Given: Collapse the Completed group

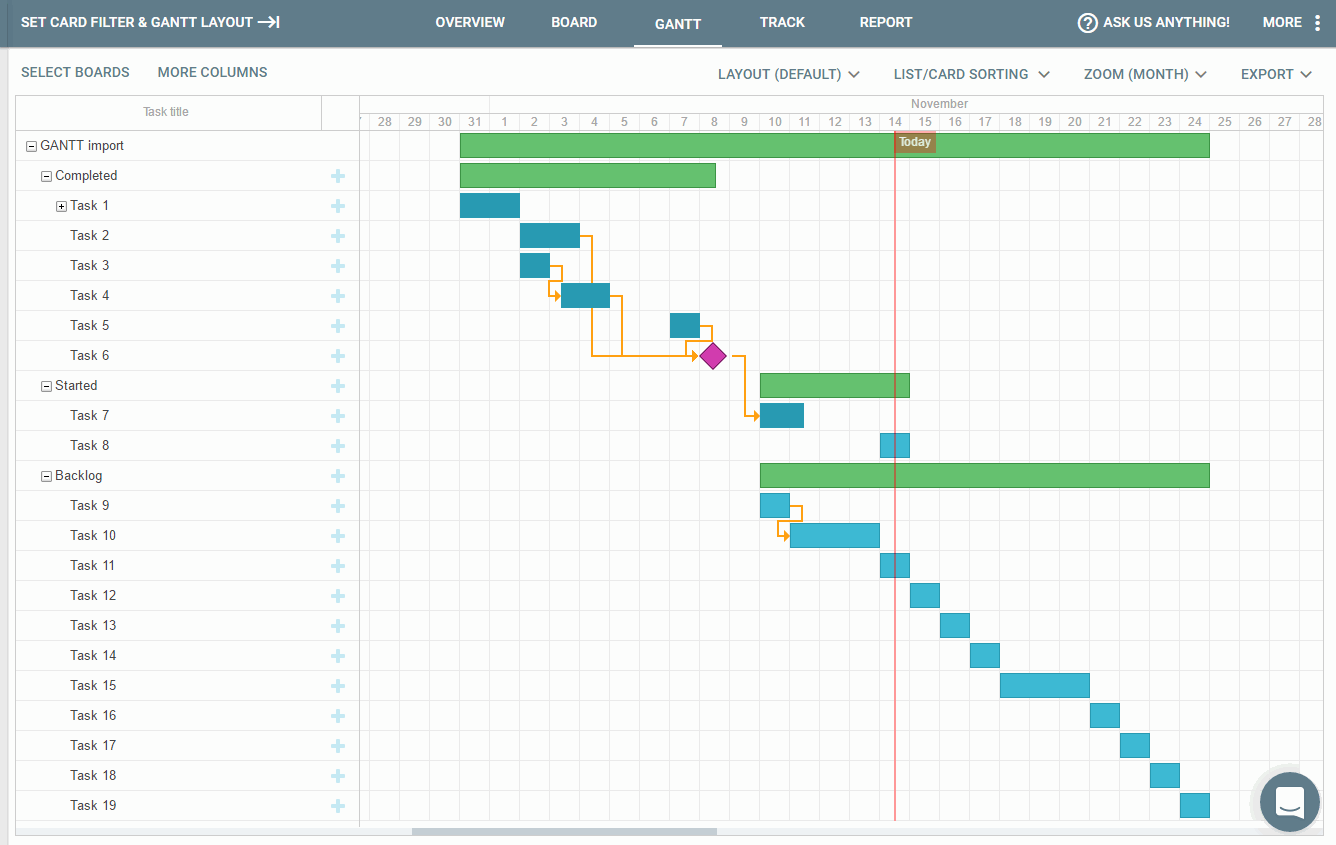Looking at the screenshot, I should click(x=46, y=175).
